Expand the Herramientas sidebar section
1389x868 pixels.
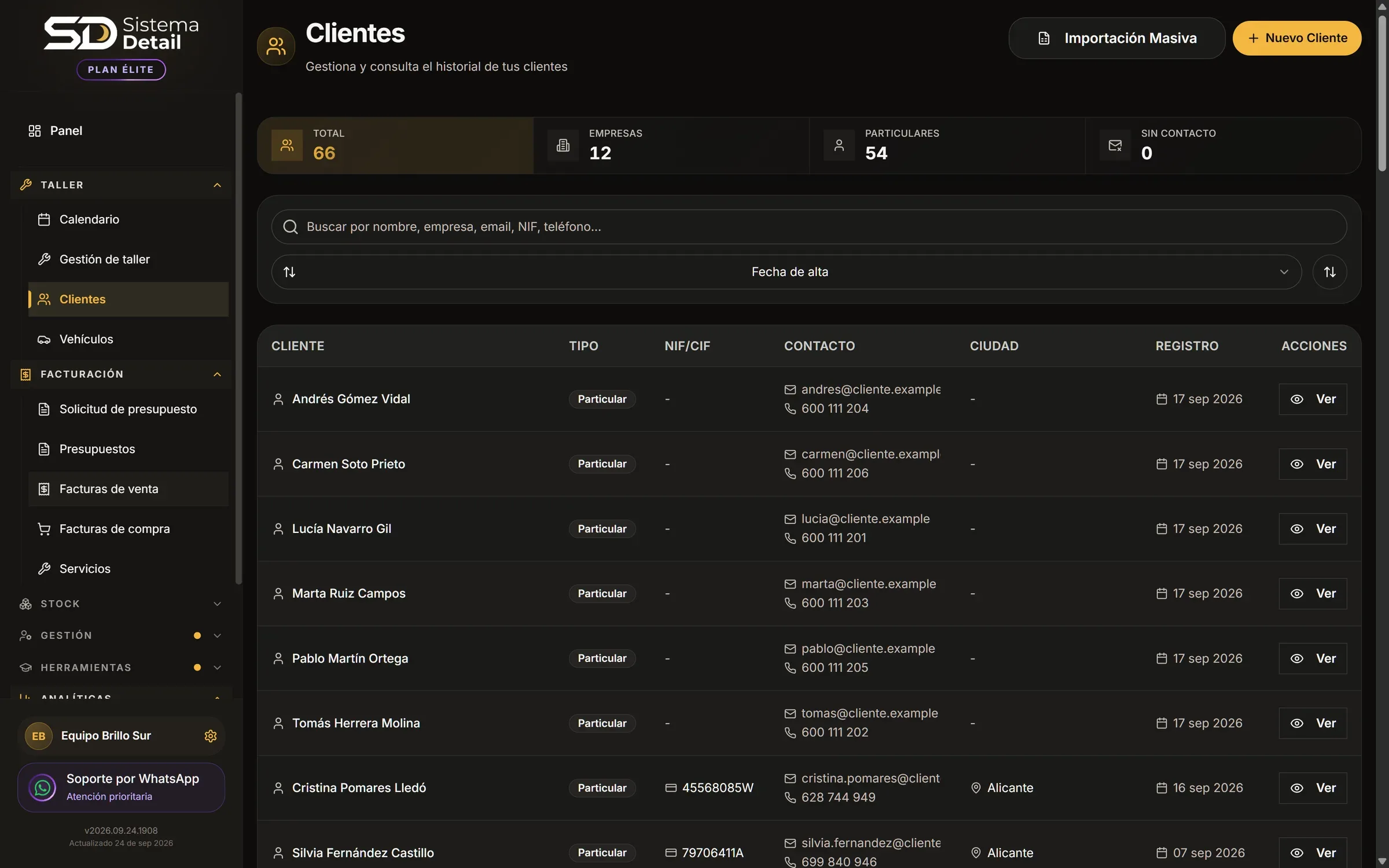click(x=121, y=667)
